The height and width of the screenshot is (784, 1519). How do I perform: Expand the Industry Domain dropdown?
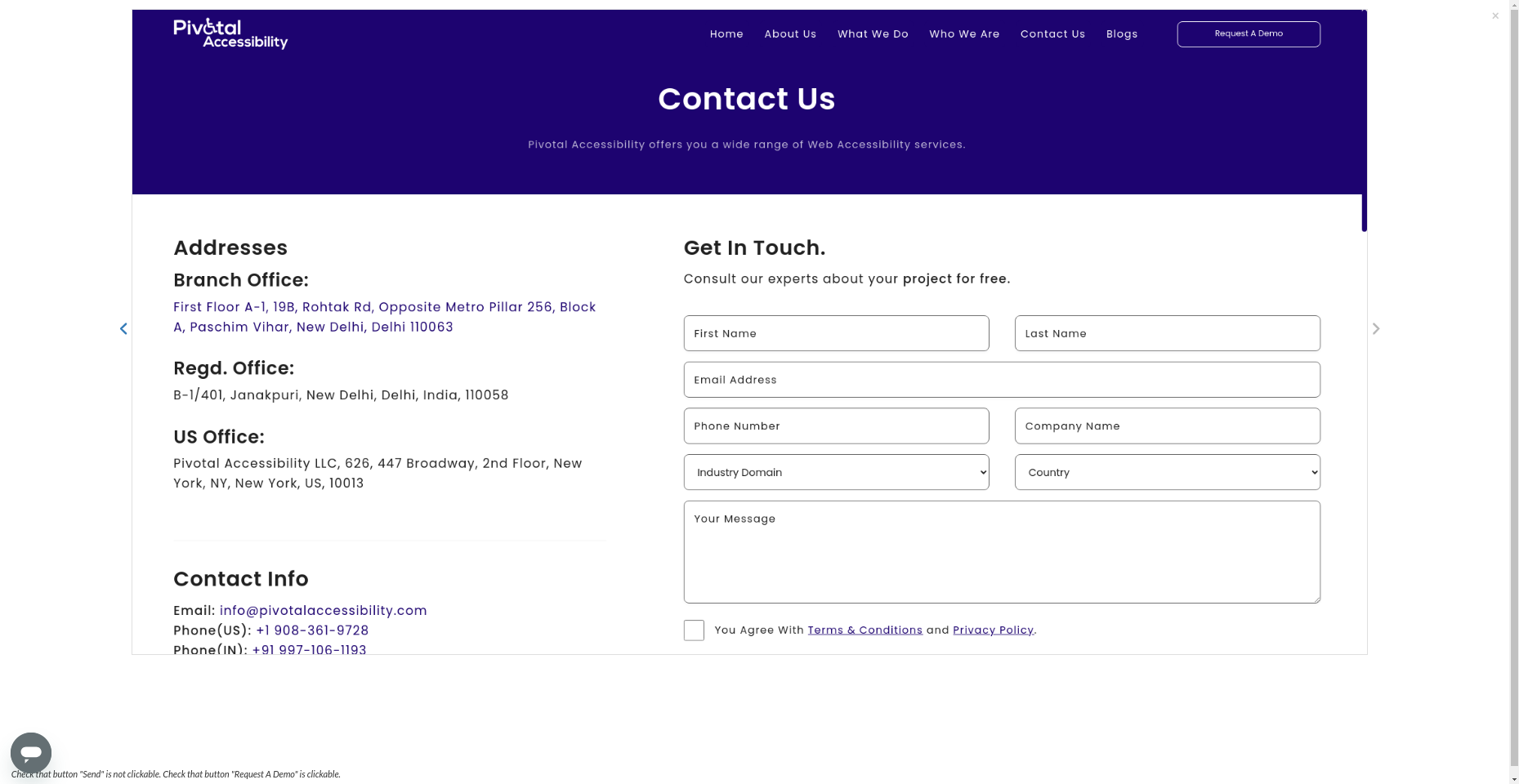point(836,472)
